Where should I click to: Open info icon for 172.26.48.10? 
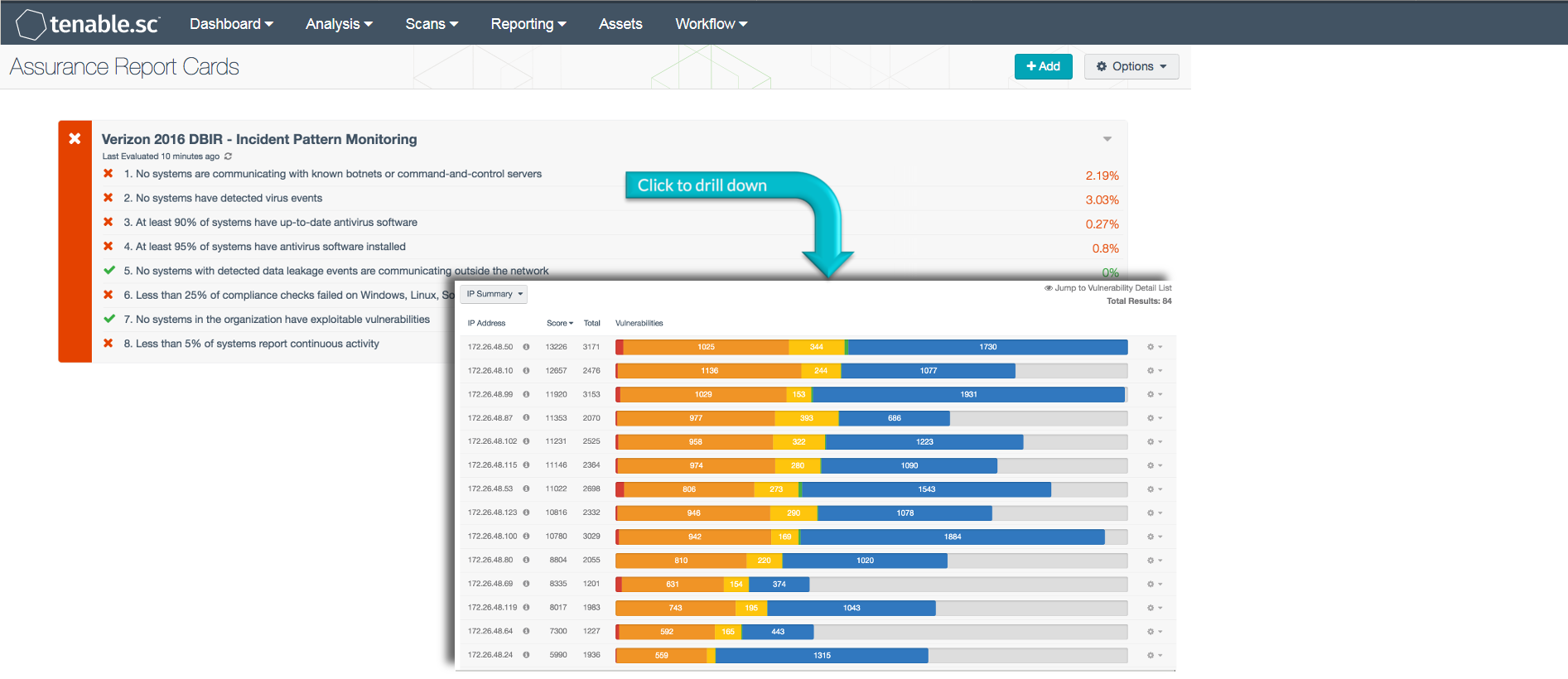[x=526, y=371]
